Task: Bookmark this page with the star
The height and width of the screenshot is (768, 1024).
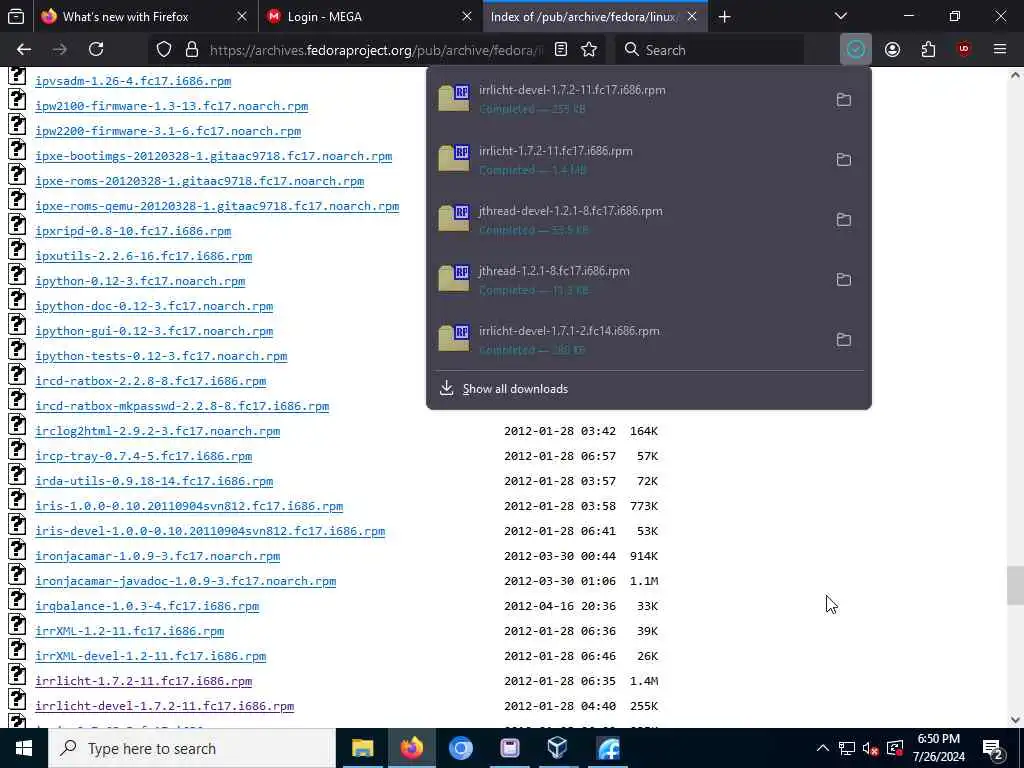Action: [589, 50]
